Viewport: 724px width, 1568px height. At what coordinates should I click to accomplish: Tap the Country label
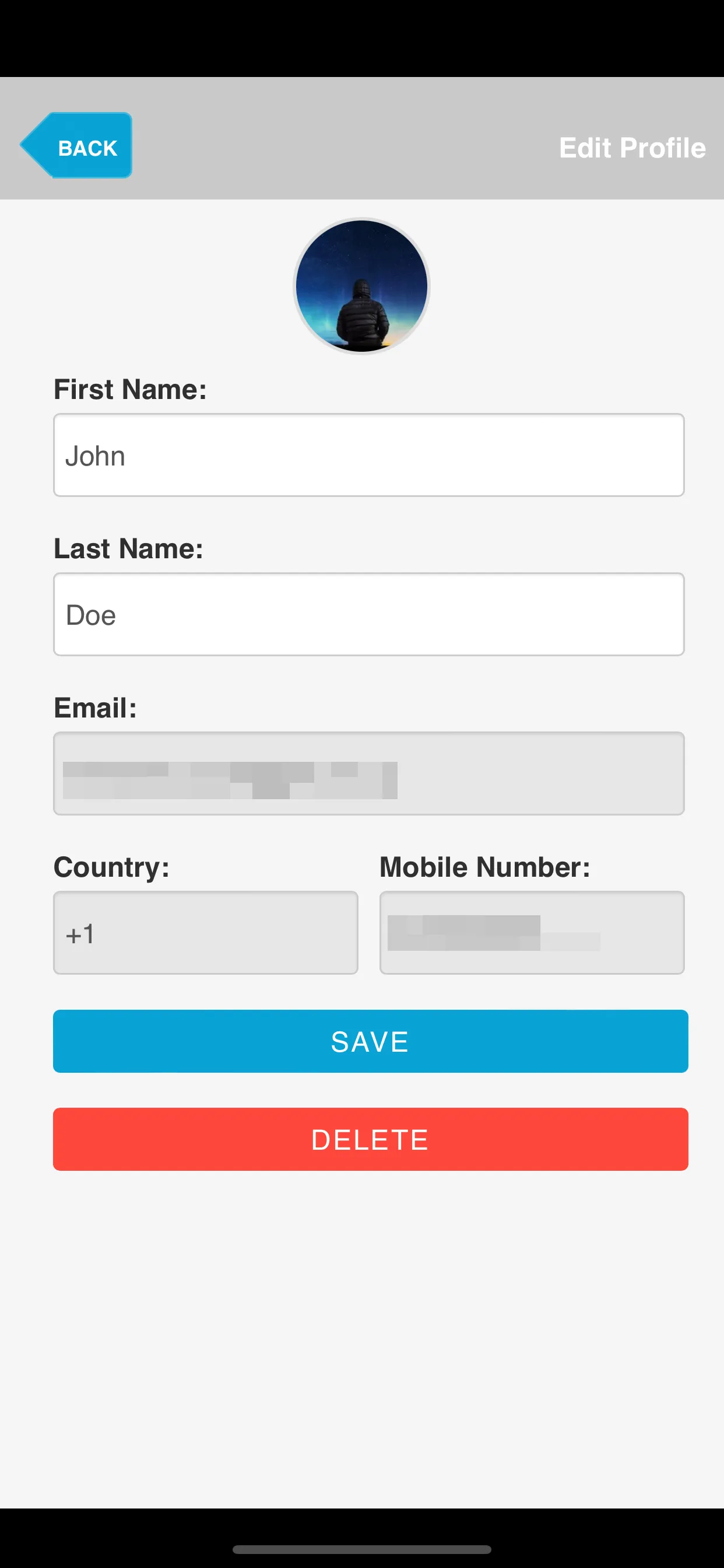coord(111,867)
